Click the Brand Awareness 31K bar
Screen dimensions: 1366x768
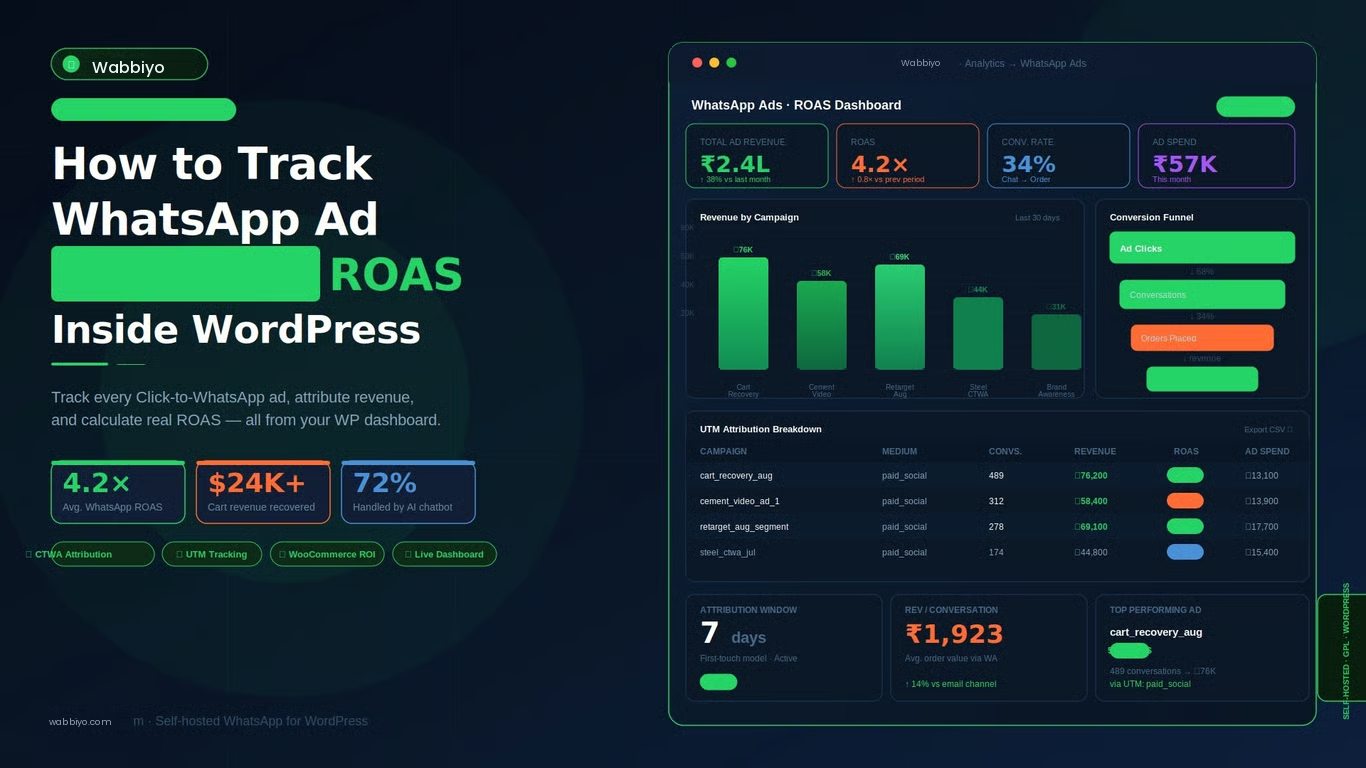(x=1056, y=342)
